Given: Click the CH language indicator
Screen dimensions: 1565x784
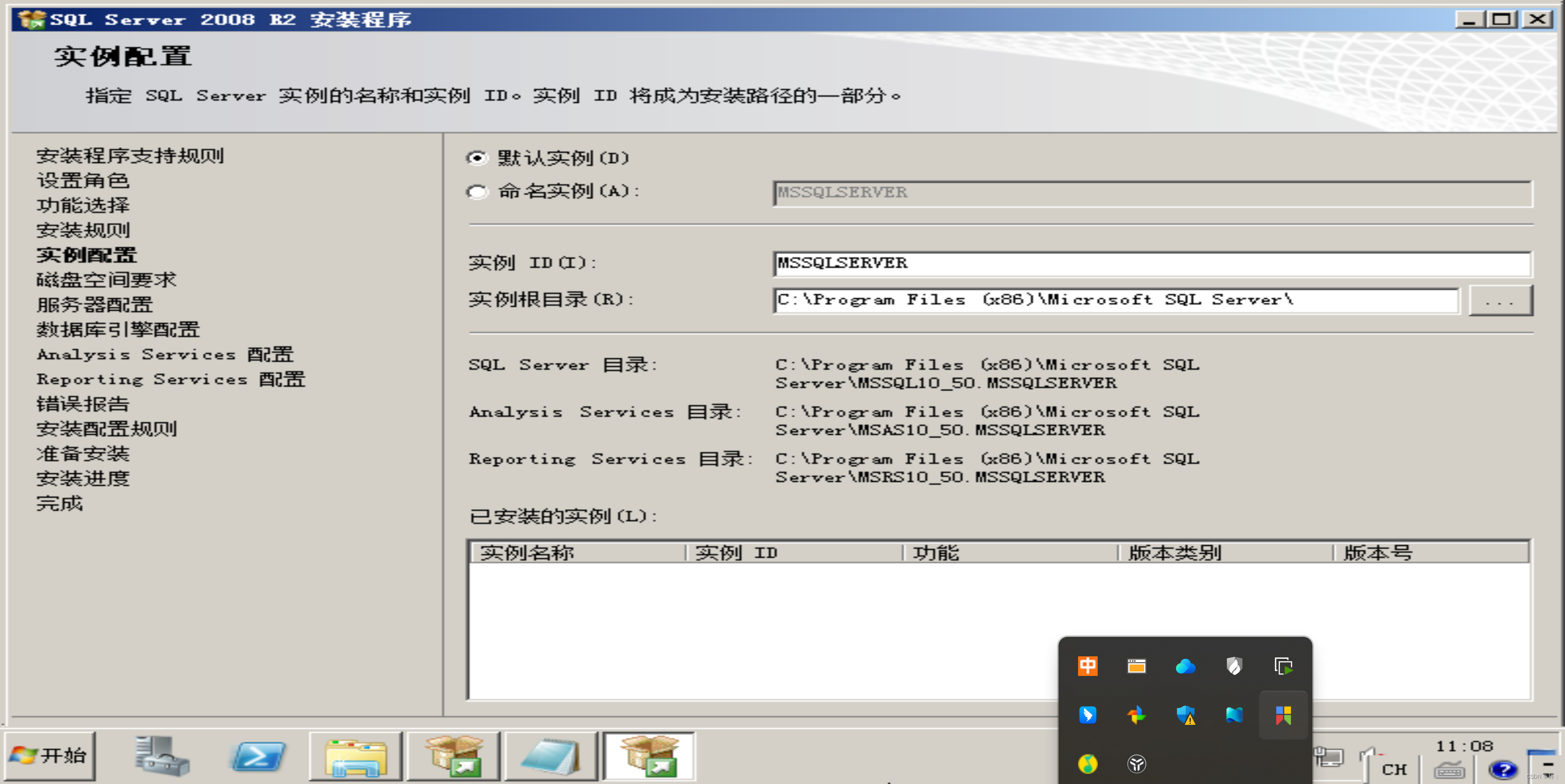Looking at the screenshot, I should pyautogui.click(x=1394, y=769).
